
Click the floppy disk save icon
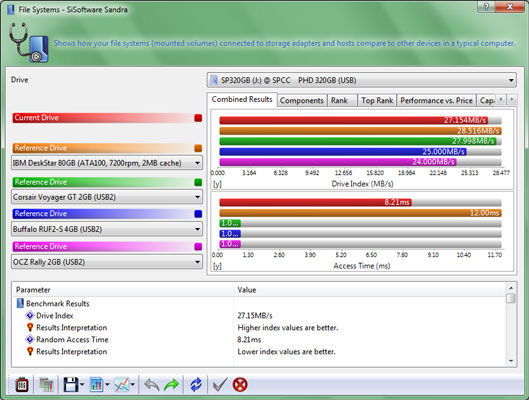point(71,384)
